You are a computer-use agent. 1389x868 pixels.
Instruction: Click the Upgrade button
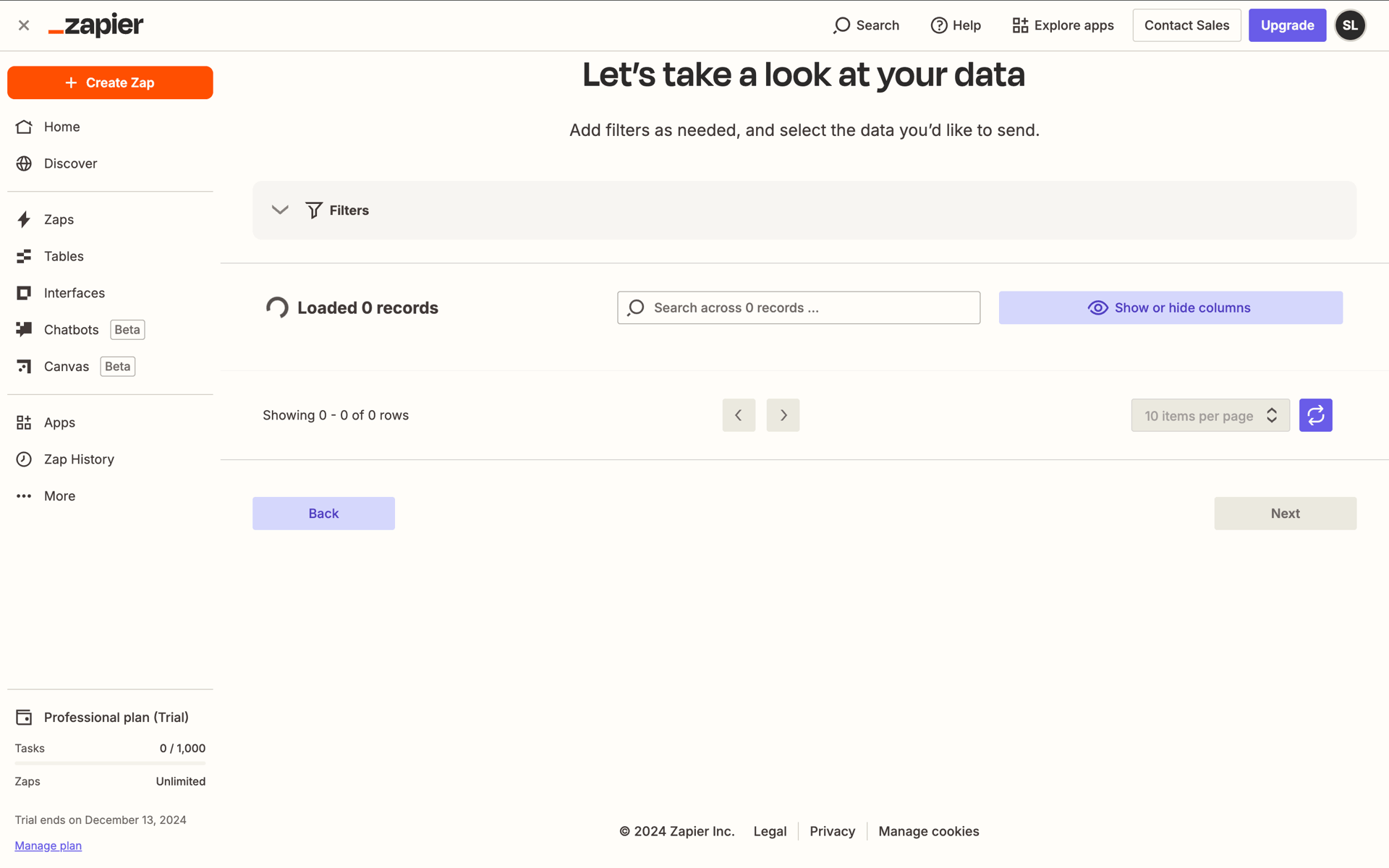[x=1287, y=25]
